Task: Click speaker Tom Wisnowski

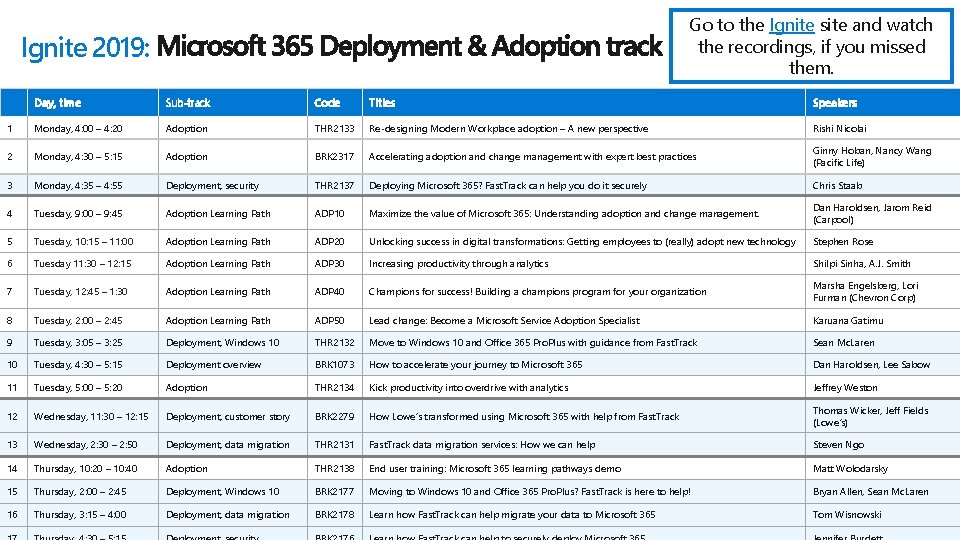Action: pyautogui.click(x=847, y=515)
